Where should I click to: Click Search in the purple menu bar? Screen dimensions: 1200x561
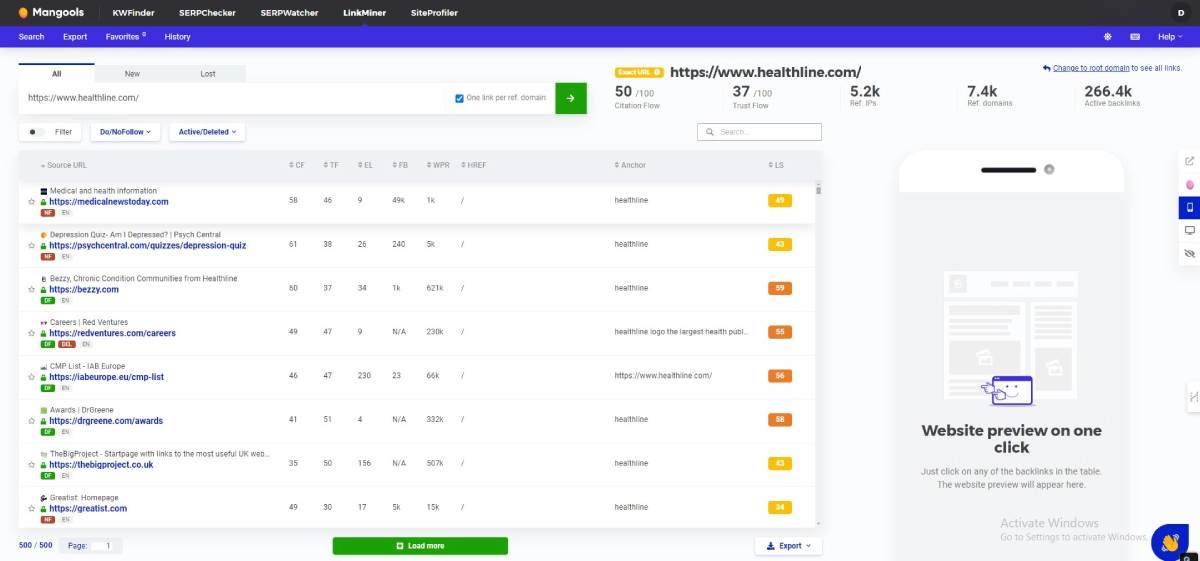click(x=31, y=37)
